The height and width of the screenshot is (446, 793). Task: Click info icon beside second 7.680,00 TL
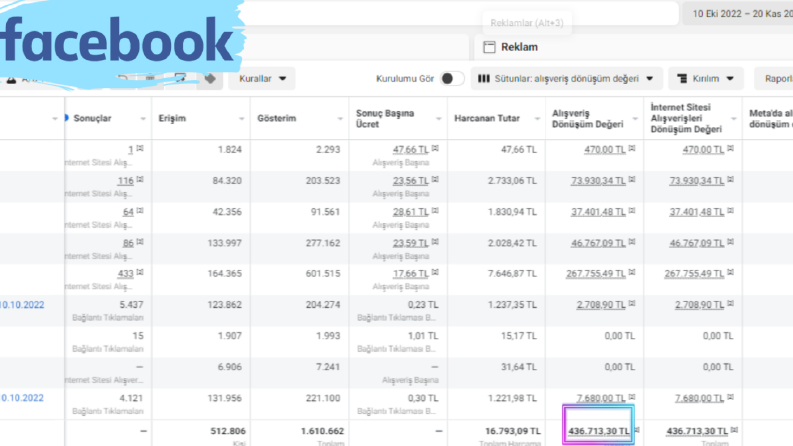[731, 397]
